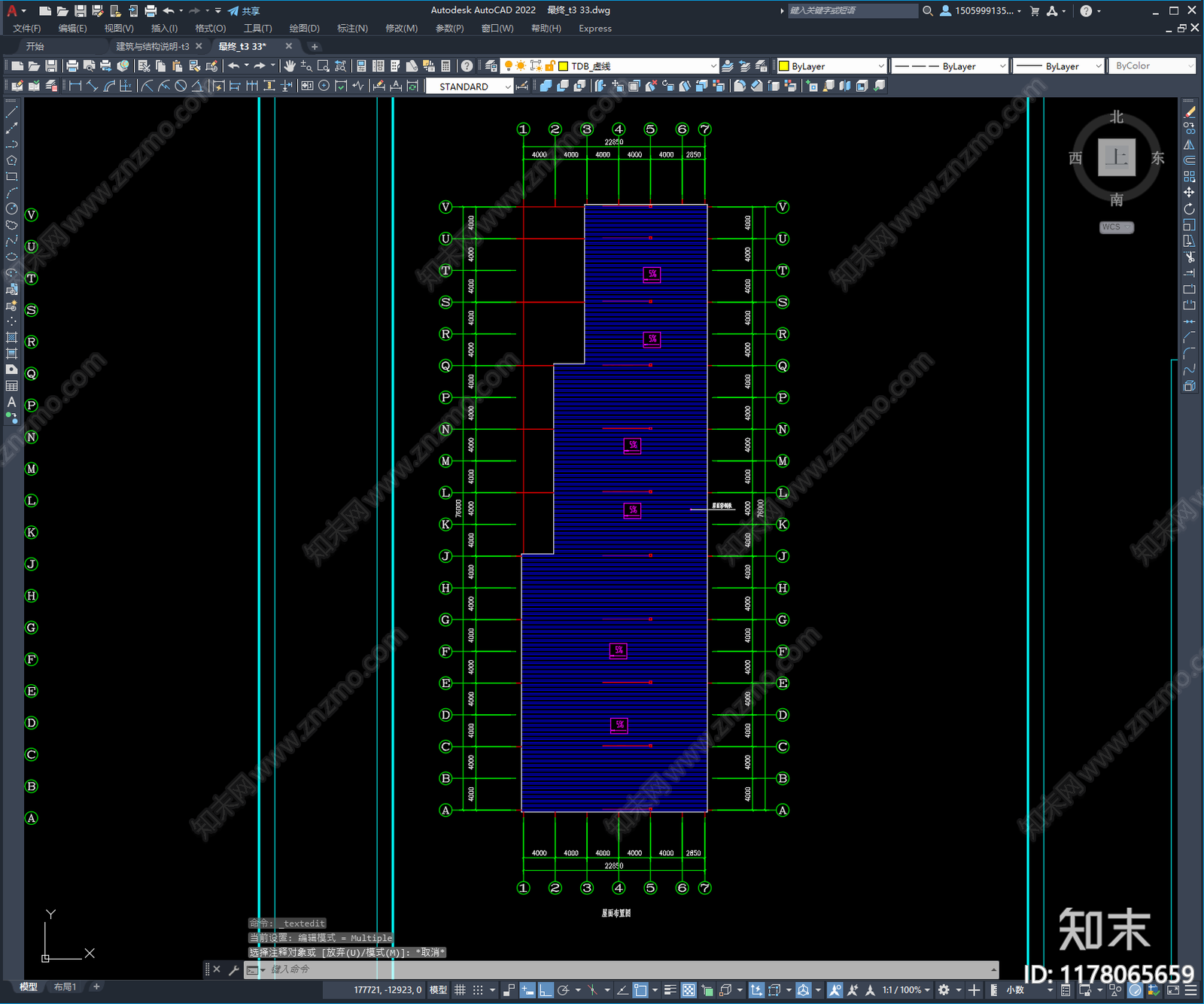Open the workspace switching gear
This screenshot has width=1204, height=1004.
coord(944,990)
